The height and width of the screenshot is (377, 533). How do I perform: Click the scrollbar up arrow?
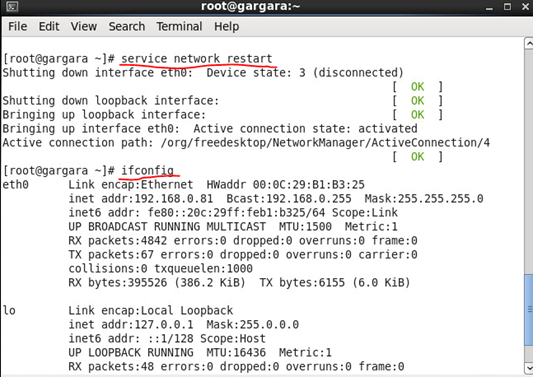pos(529,44)
